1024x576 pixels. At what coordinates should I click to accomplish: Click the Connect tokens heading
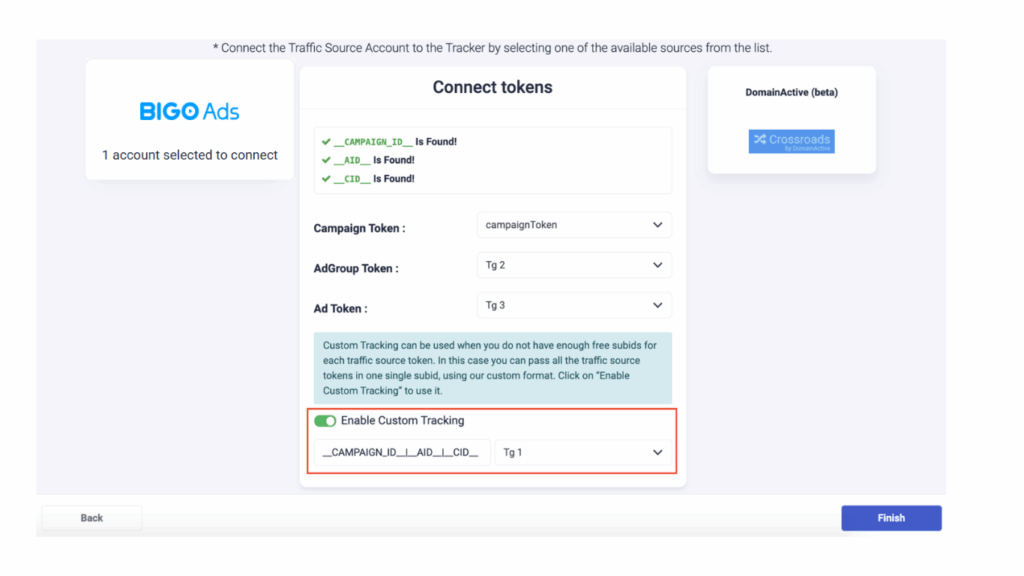pyautogui.click(x=492, y=87)
